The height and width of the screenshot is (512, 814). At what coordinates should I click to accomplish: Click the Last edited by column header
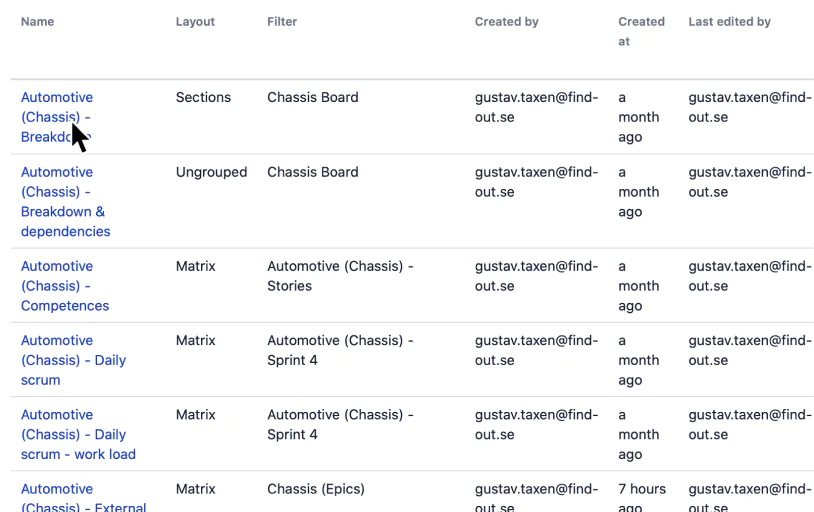point(729,22)
